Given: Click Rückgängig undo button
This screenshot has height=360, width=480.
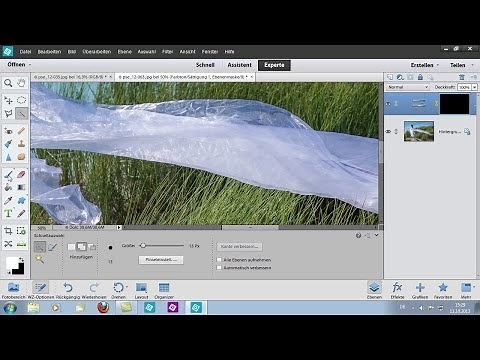Looking at the screenshot, I should pyautogui.click(x=68, y=290).
